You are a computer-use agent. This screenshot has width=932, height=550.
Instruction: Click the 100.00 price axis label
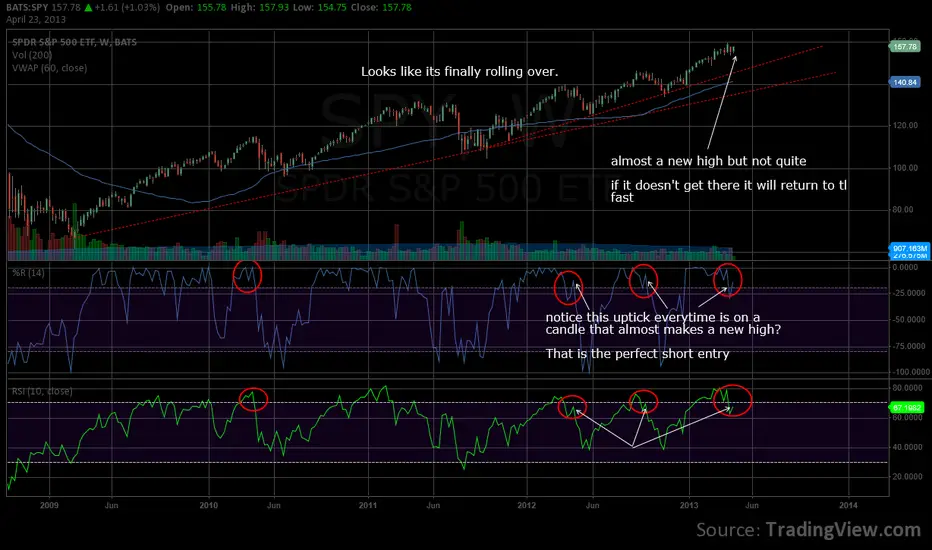point(904,168)
